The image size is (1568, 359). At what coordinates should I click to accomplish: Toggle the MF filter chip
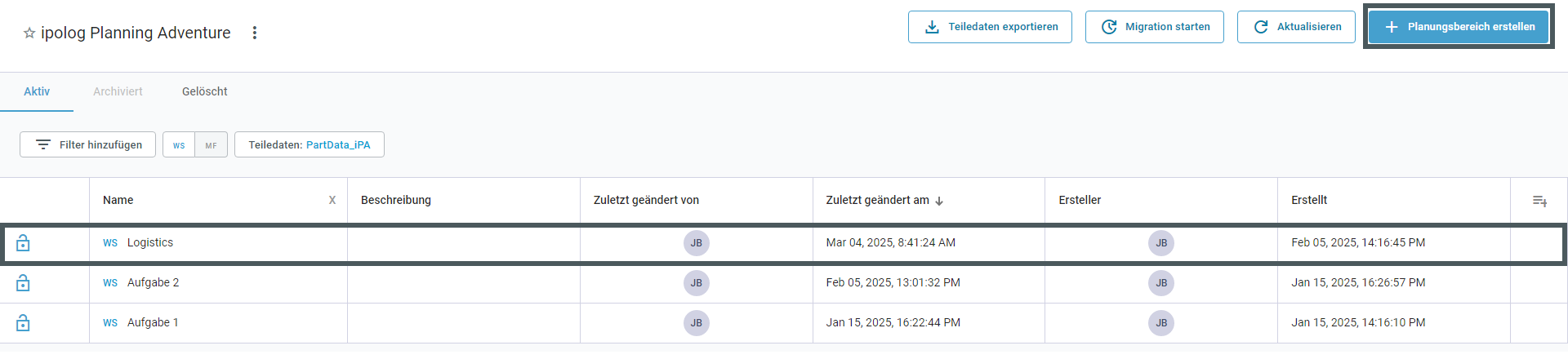(x=212, y=144)
